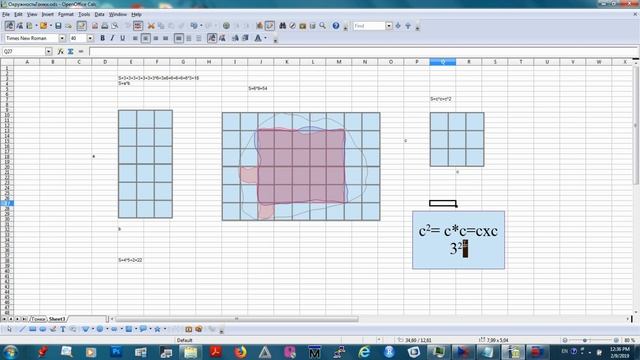Click the Copy icon in the toolbar
Image resolution: width=640 pixels, height=360 pixels.
(161, 26)
